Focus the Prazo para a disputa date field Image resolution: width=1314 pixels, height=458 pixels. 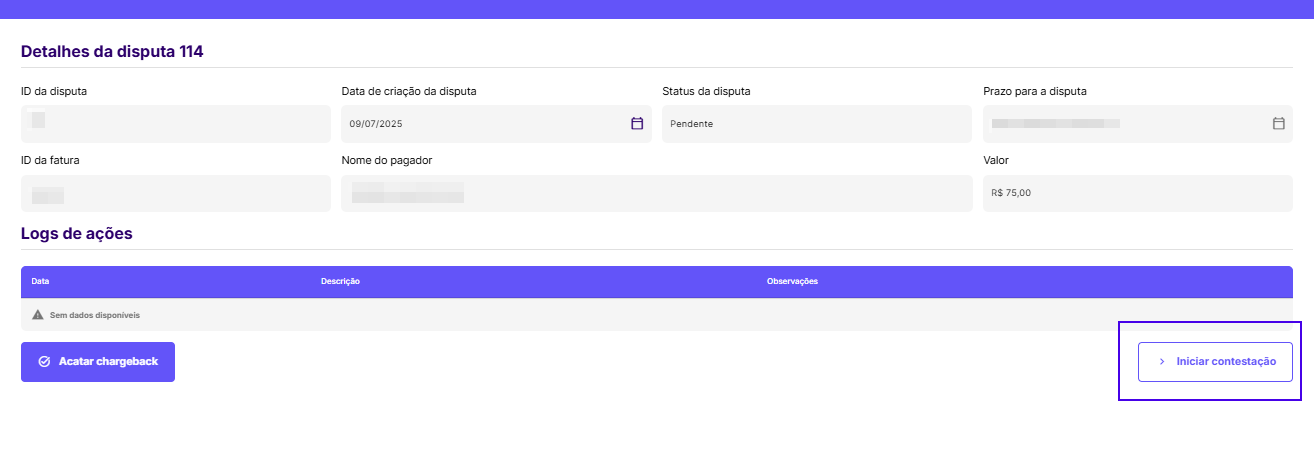coord(1120,123)
